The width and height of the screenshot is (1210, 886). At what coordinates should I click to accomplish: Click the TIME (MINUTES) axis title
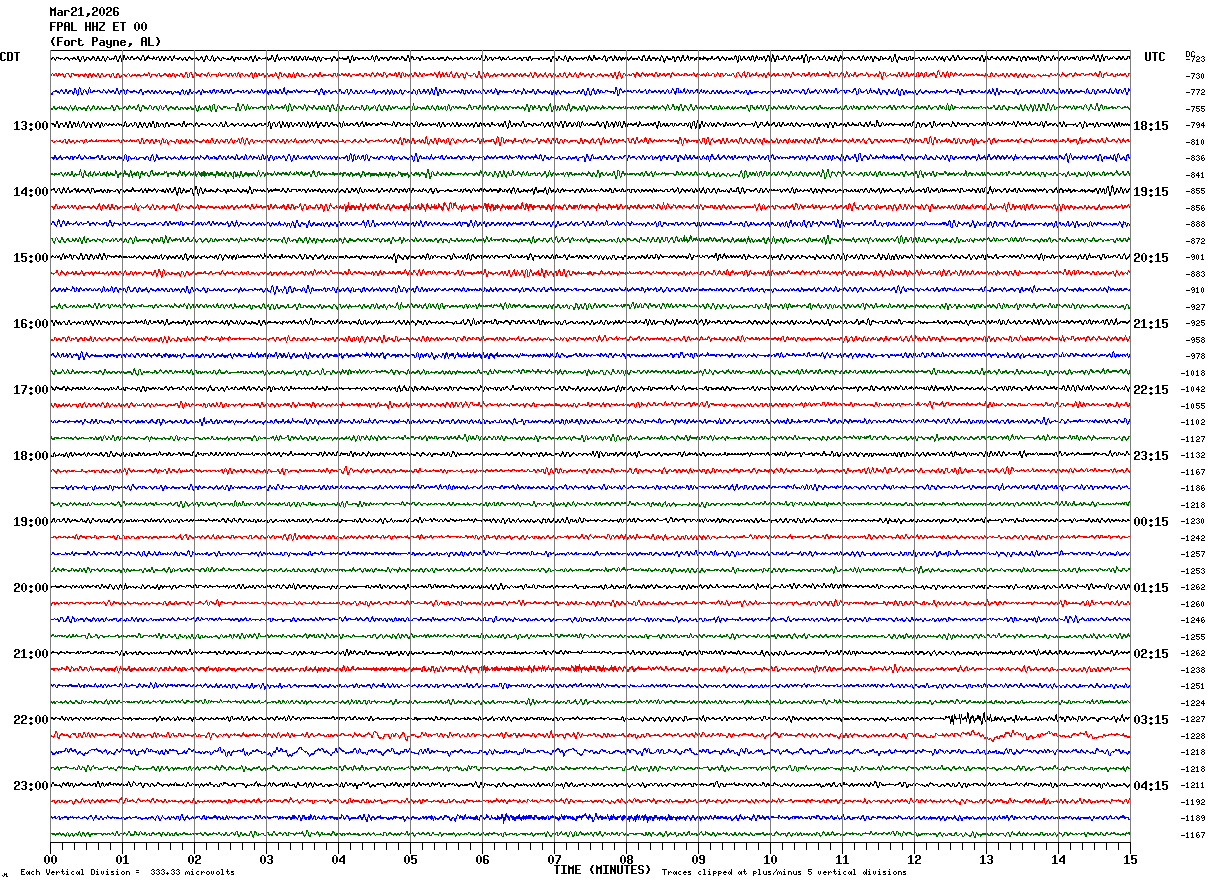coord(602,870)
